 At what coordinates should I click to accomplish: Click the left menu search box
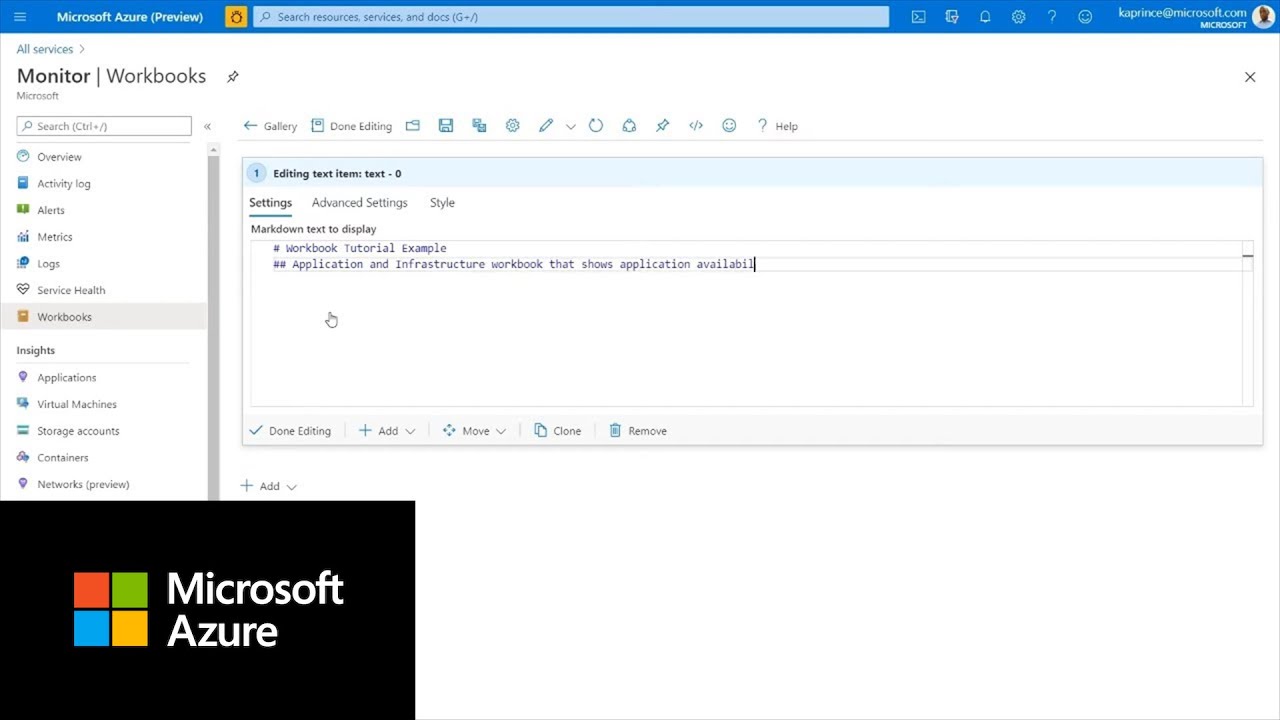tap(104, 126)
